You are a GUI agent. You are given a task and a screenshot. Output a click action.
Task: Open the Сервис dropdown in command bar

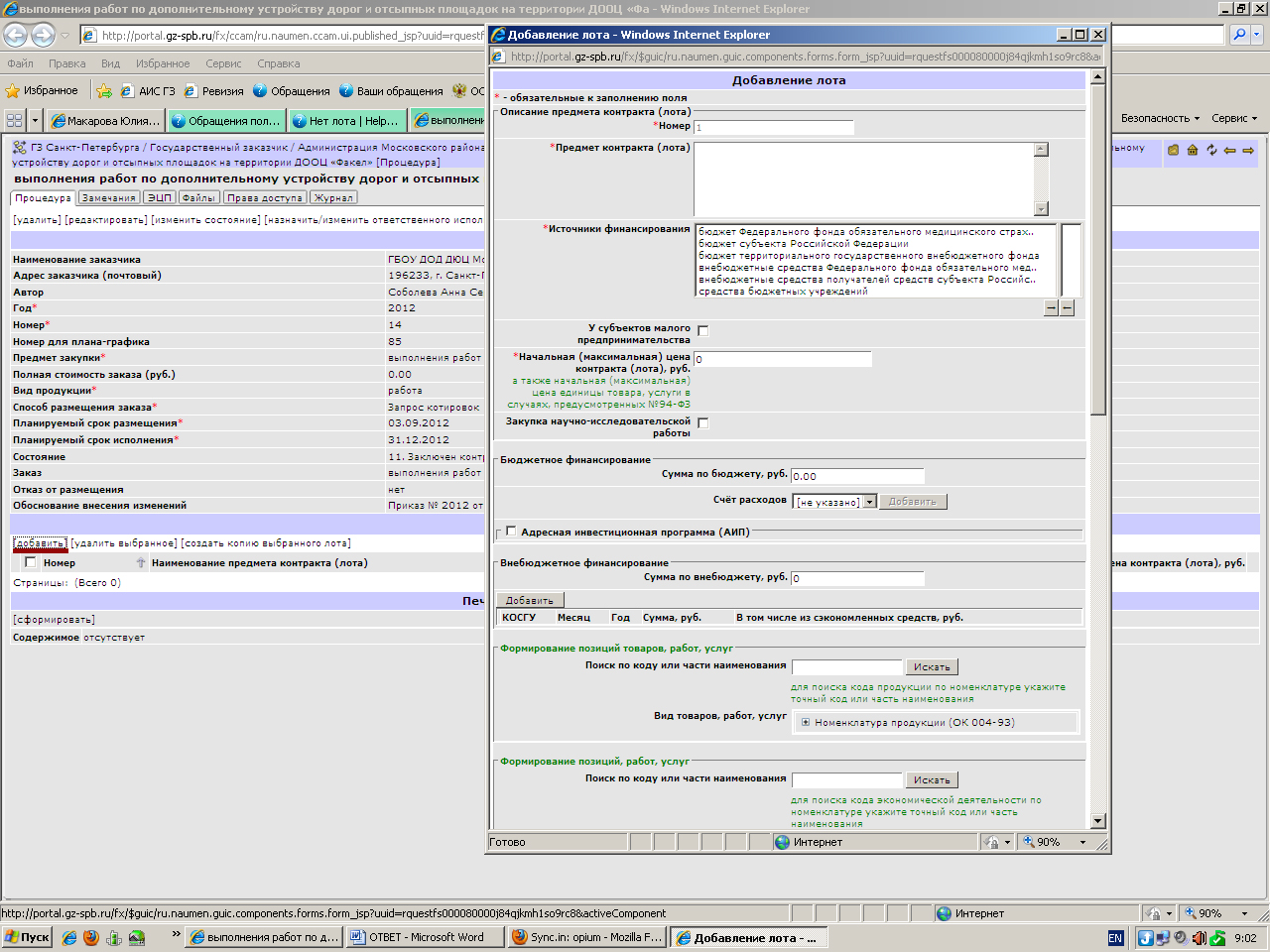(1234, 118)
